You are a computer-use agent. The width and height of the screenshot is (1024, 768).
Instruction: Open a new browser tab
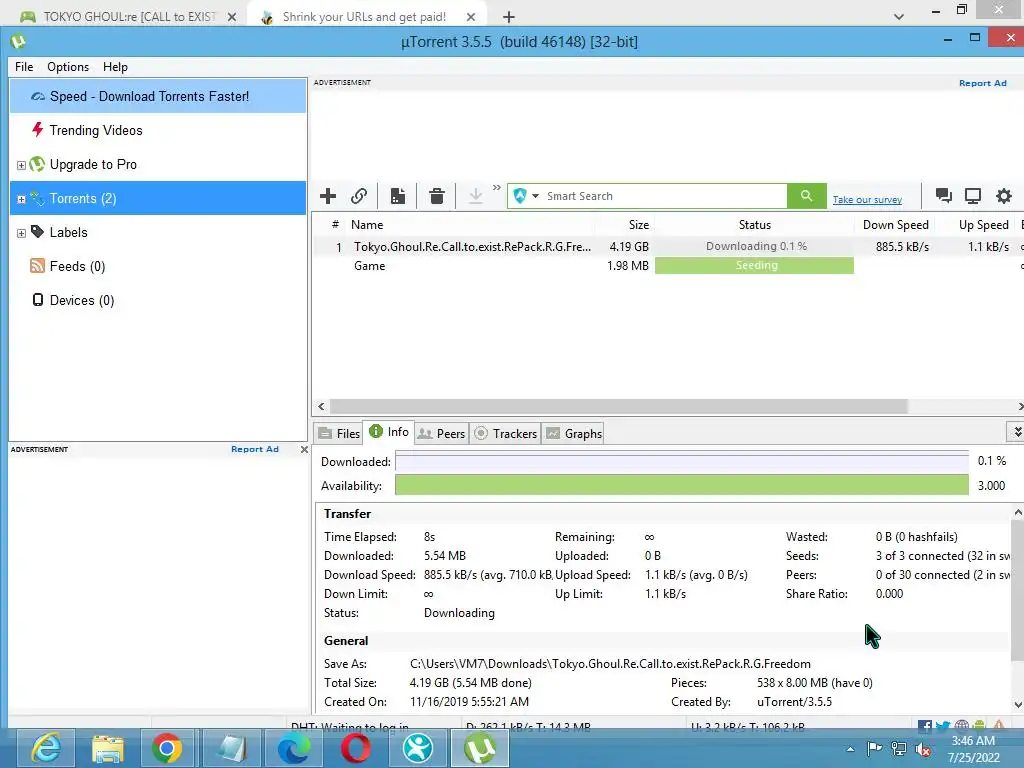[509, 17]
